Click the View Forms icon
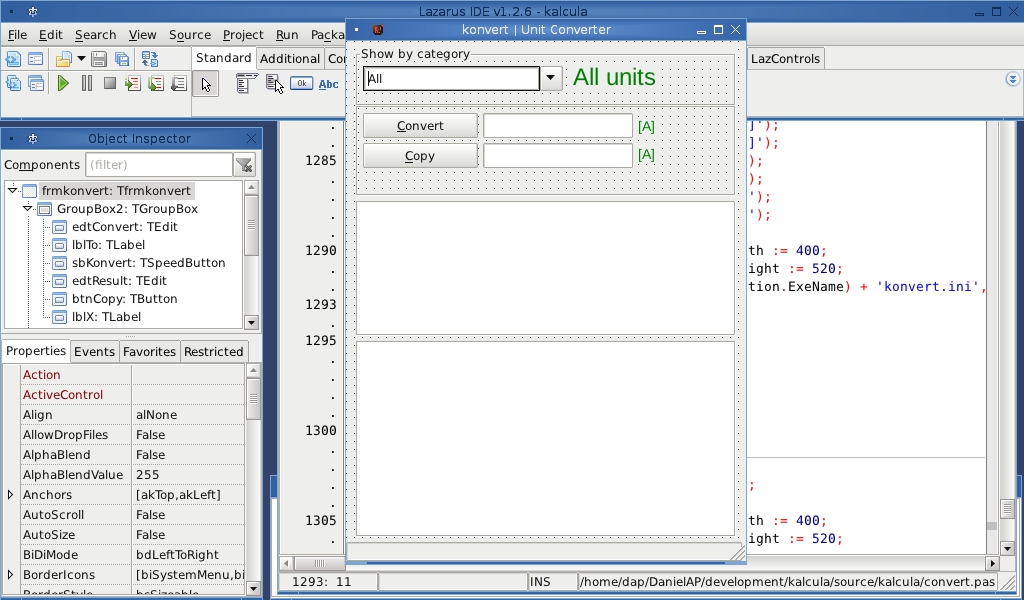The image size is (1024, 600). click(x=36, y=84)
